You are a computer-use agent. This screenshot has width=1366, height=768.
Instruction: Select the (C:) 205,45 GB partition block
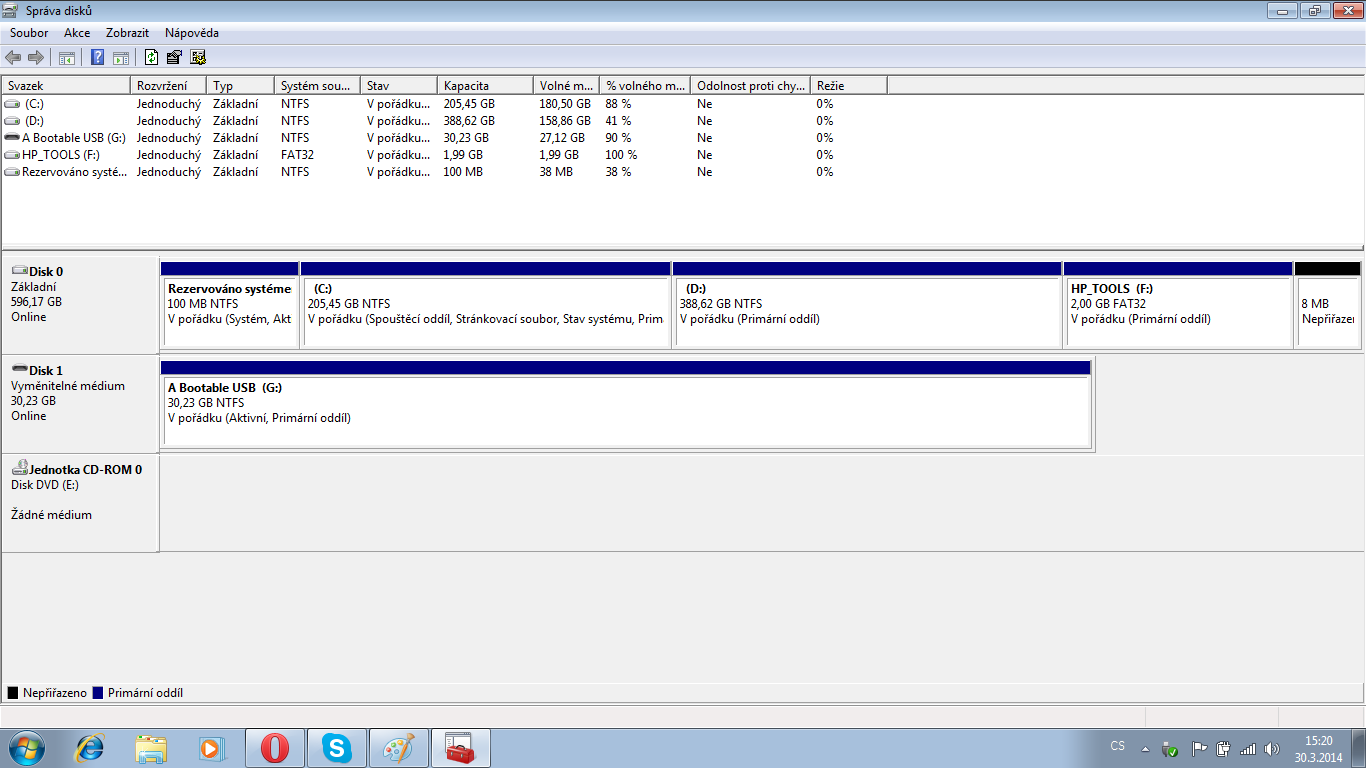(486, 305)
